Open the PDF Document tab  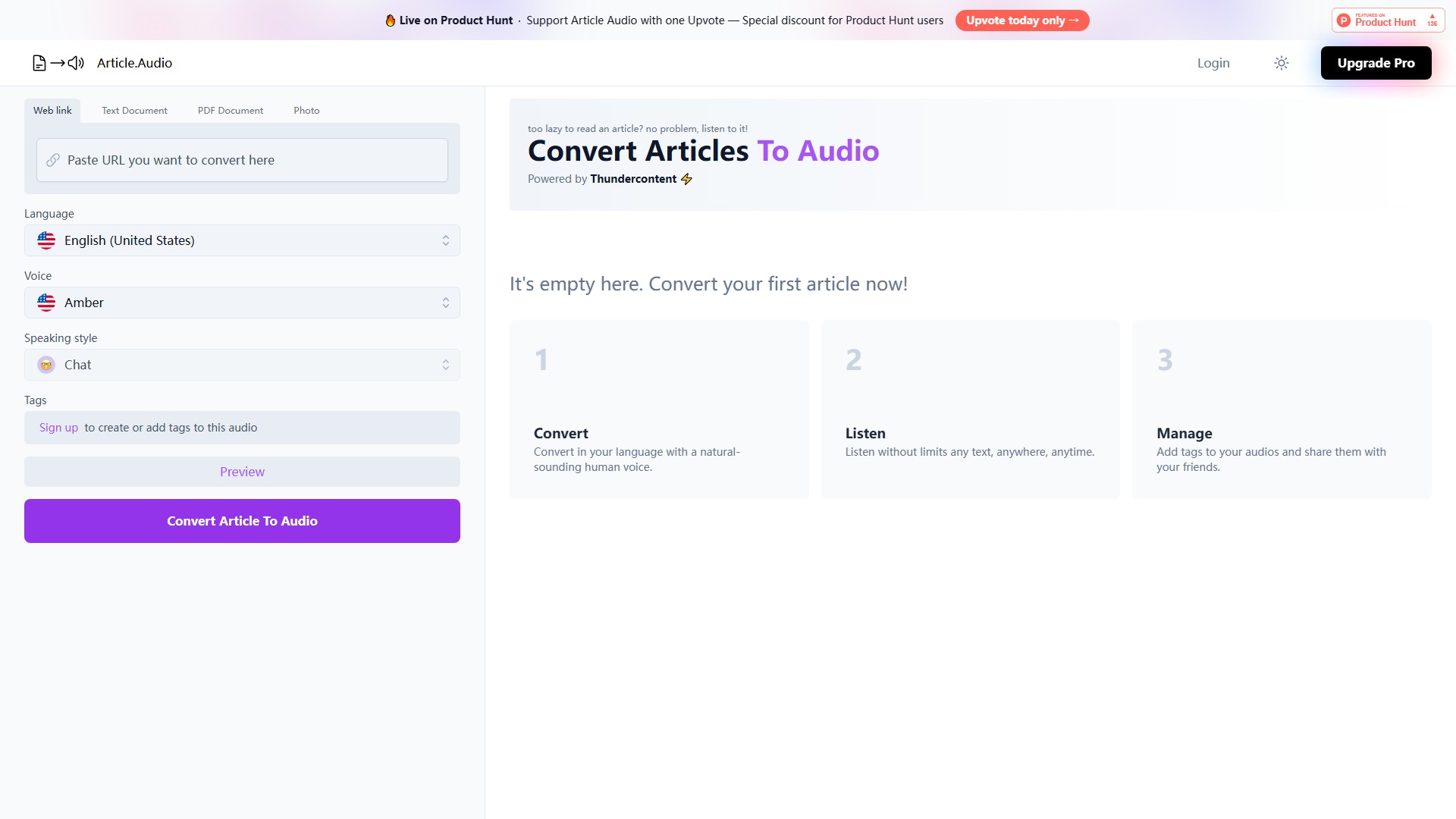pyautogui.click(x=230, y=110)
